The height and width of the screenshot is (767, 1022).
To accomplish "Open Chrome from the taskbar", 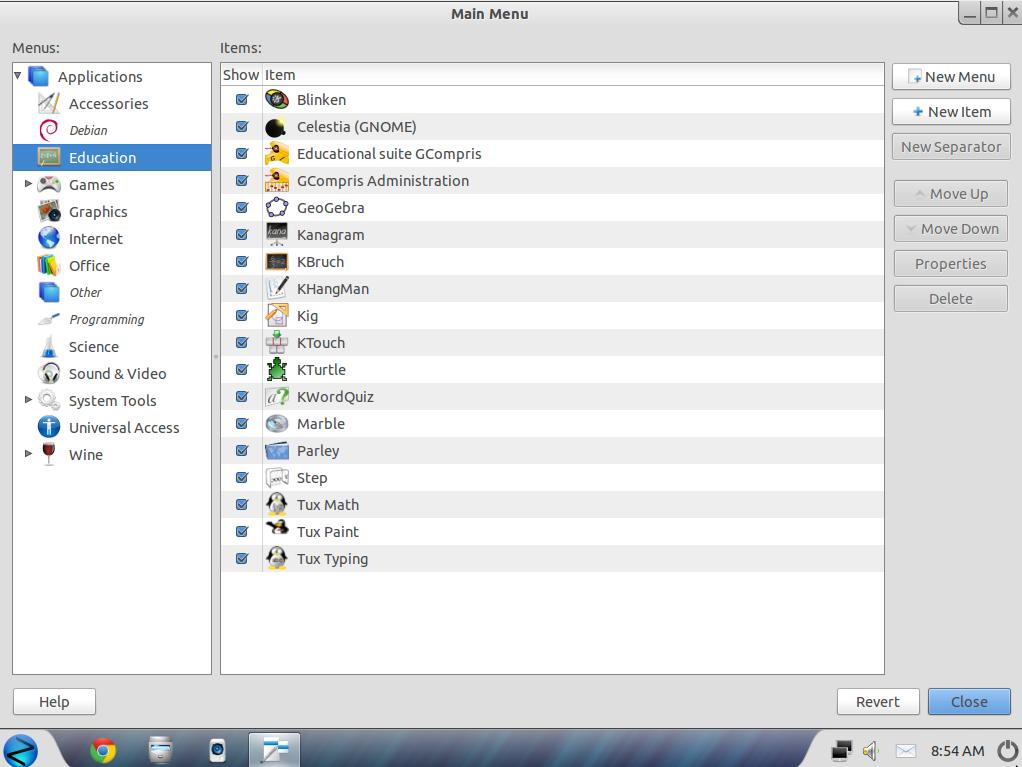I will [102, 750].
